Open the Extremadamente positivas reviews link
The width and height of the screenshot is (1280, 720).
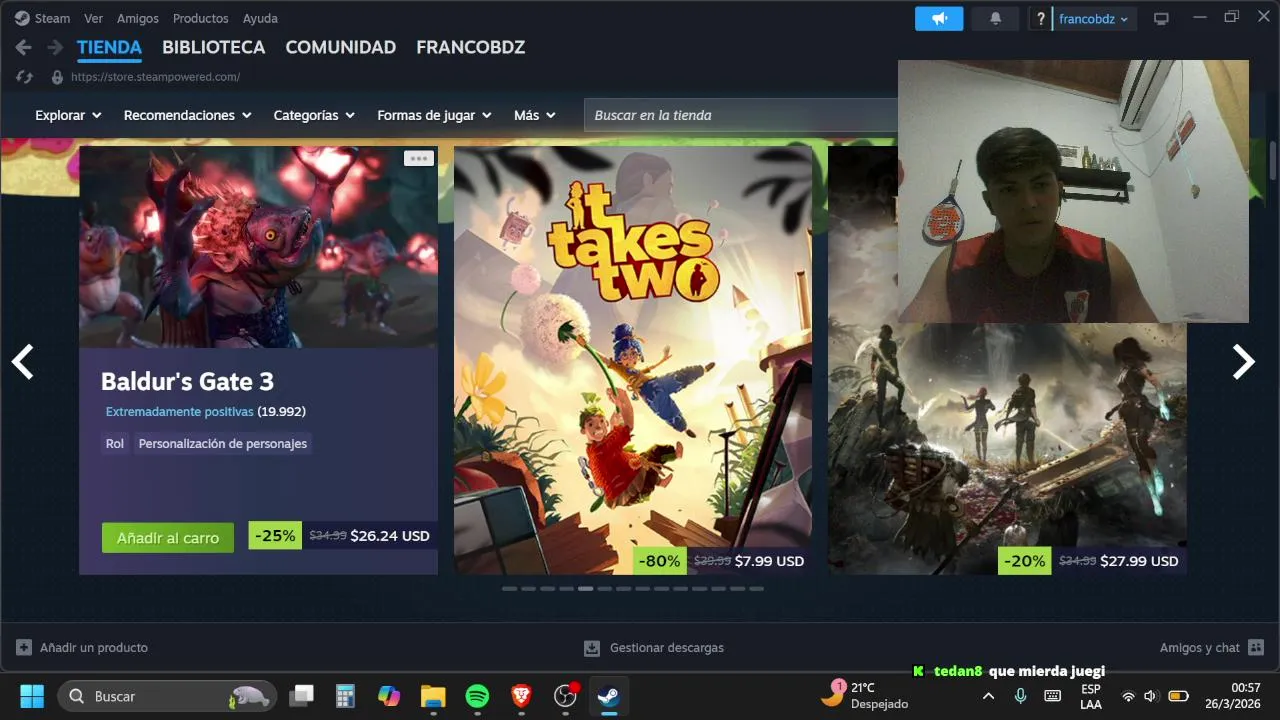[x=180, y=411]
